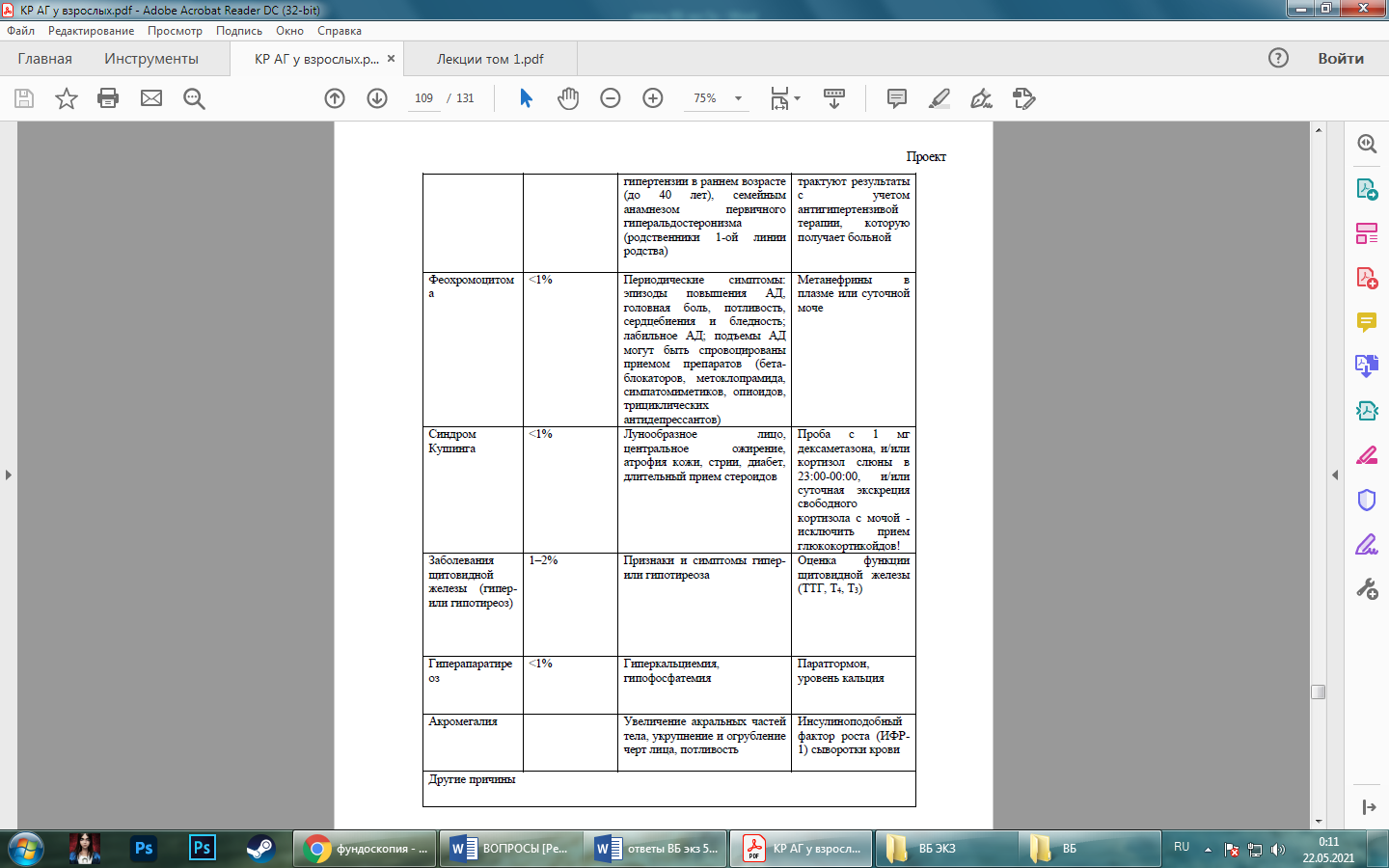Screen dimensions: 1389x868
Task: Send file by email envelope icon
Action: [x=151, y=98]
